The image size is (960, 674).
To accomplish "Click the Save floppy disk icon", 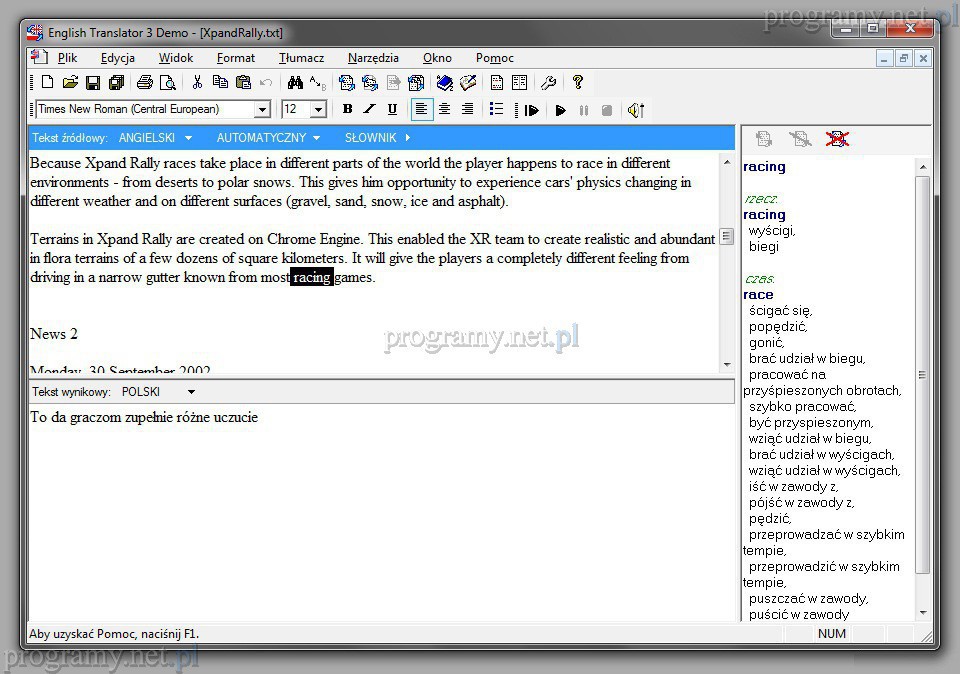I will pyautogui.click(x=93, y=83).
